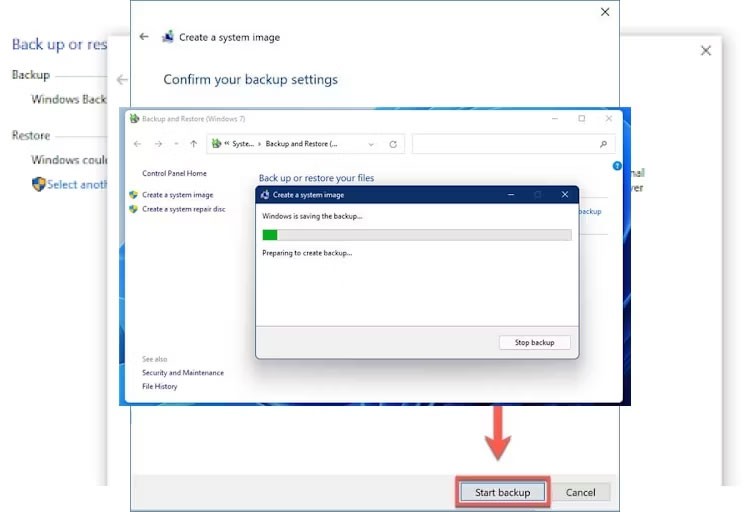Open File History link

click(x=159, y=386)
